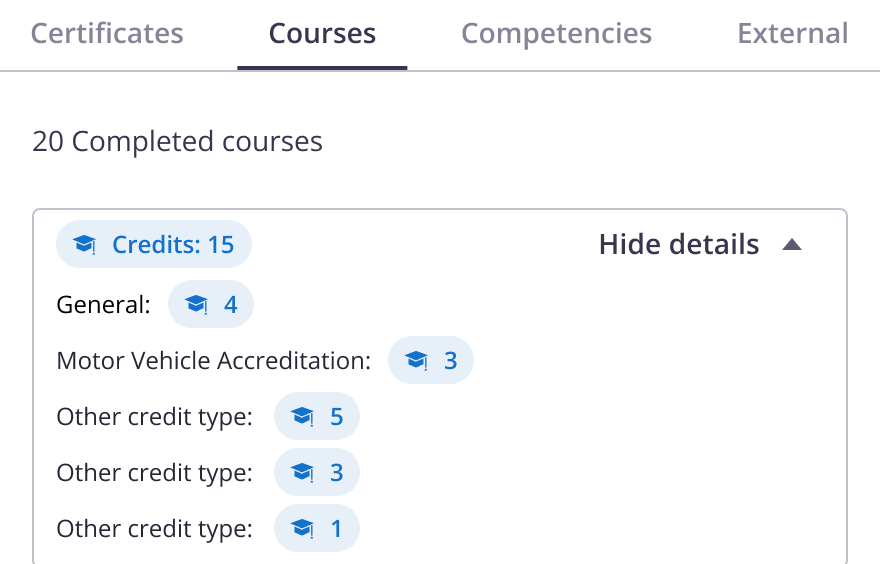The height and width of the screenshot is (564, 880).
Task: Collapse details using the triangle arrow
Action: click(792, 245)
